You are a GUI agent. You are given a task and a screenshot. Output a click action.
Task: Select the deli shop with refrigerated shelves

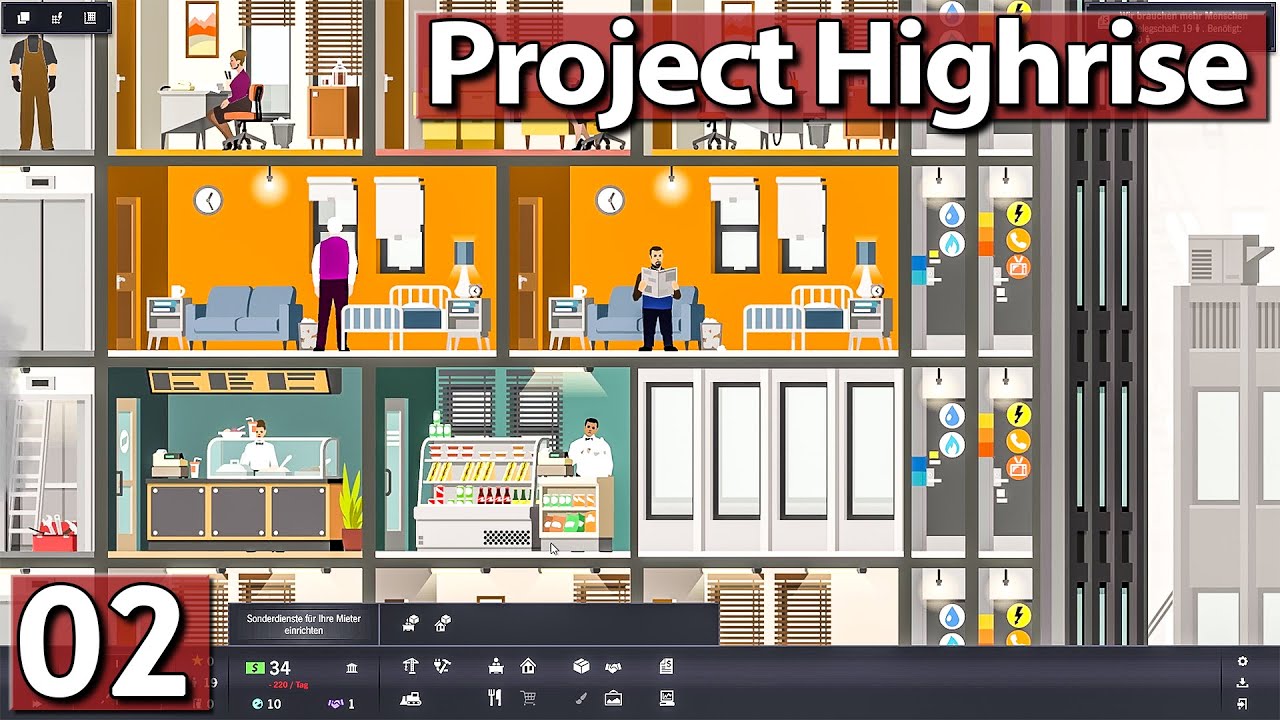coord(503,461)
